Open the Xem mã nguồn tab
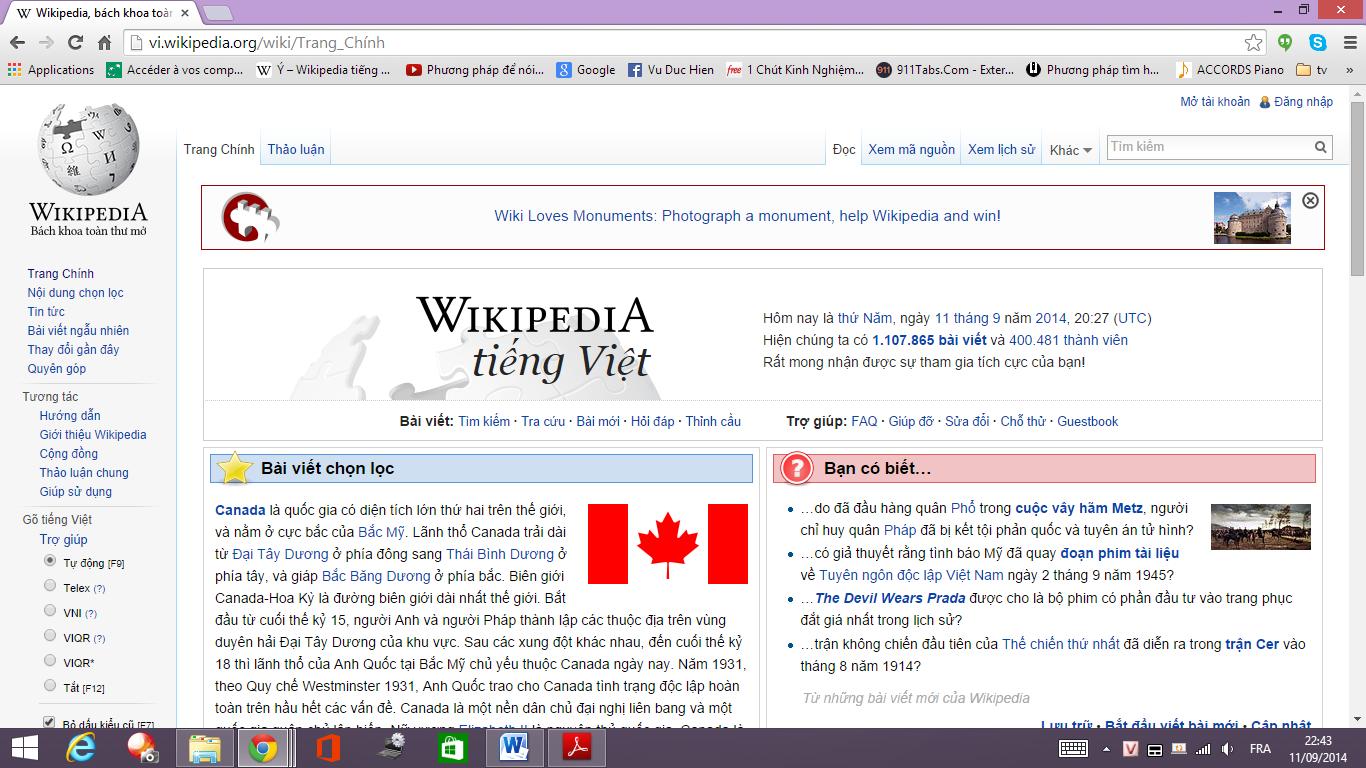Screen dimensions: 1366x768 point(912,149)
